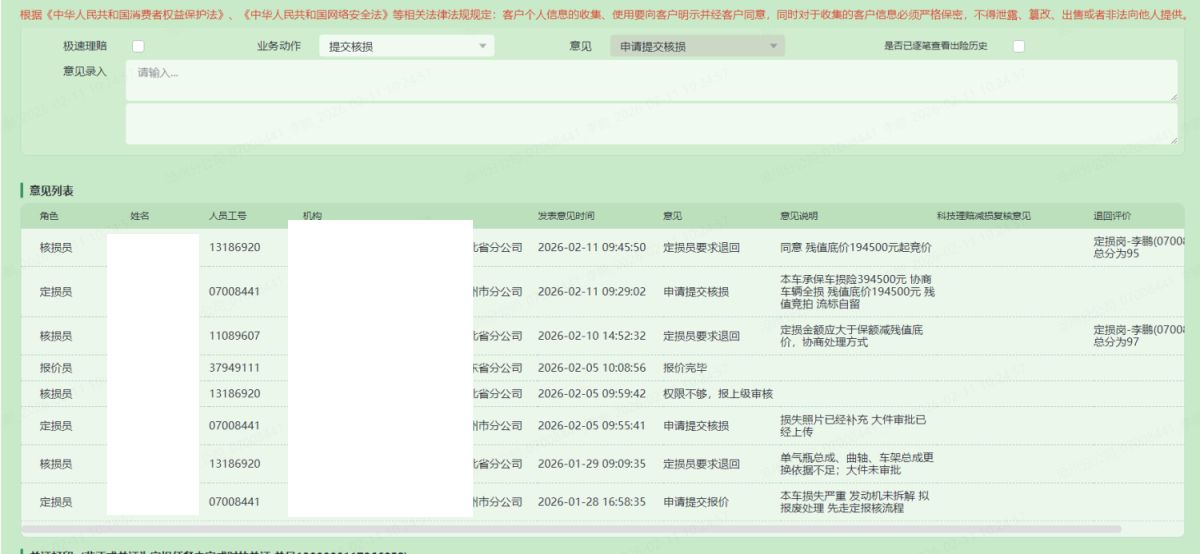Check 是否已逐笔查看出险历史 checkbox
The height and width of the screenshot is (554, 1200).
pyautogui.click(x=1018, y=47)
